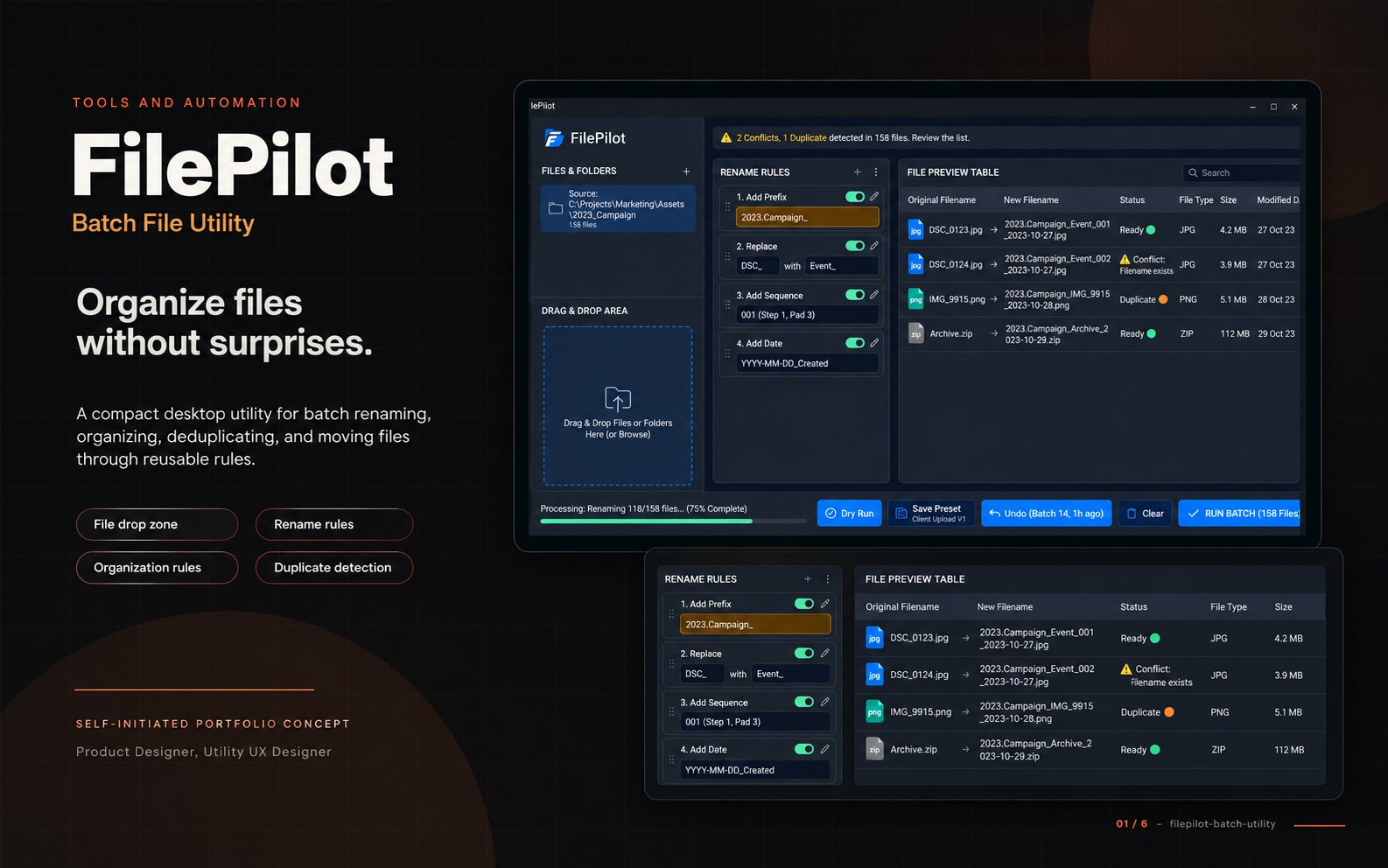1388x868 pixels.
Task: Click the 2023.Campaign_ prefix field in main window
Action: pyautogui.click(x=807, y=217)
